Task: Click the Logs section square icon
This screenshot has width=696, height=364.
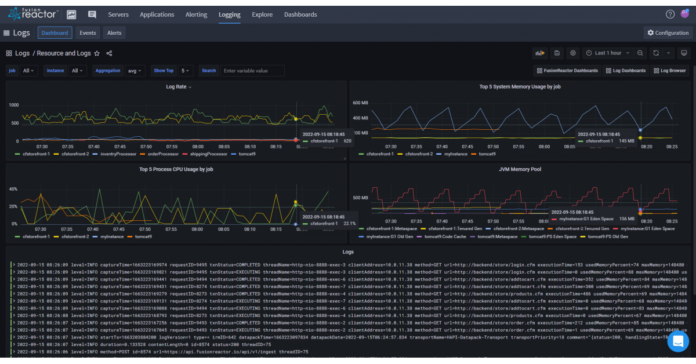Action: pos(7,33)
